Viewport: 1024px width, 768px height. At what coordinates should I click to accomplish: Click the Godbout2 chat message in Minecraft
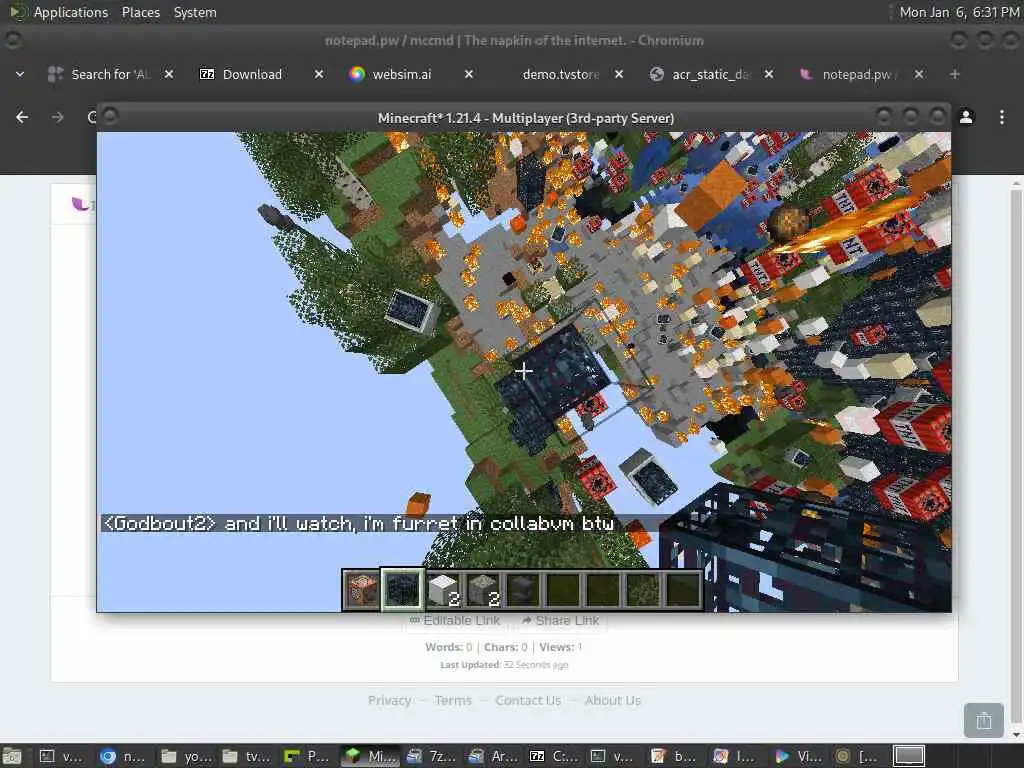tap(359, 523)
